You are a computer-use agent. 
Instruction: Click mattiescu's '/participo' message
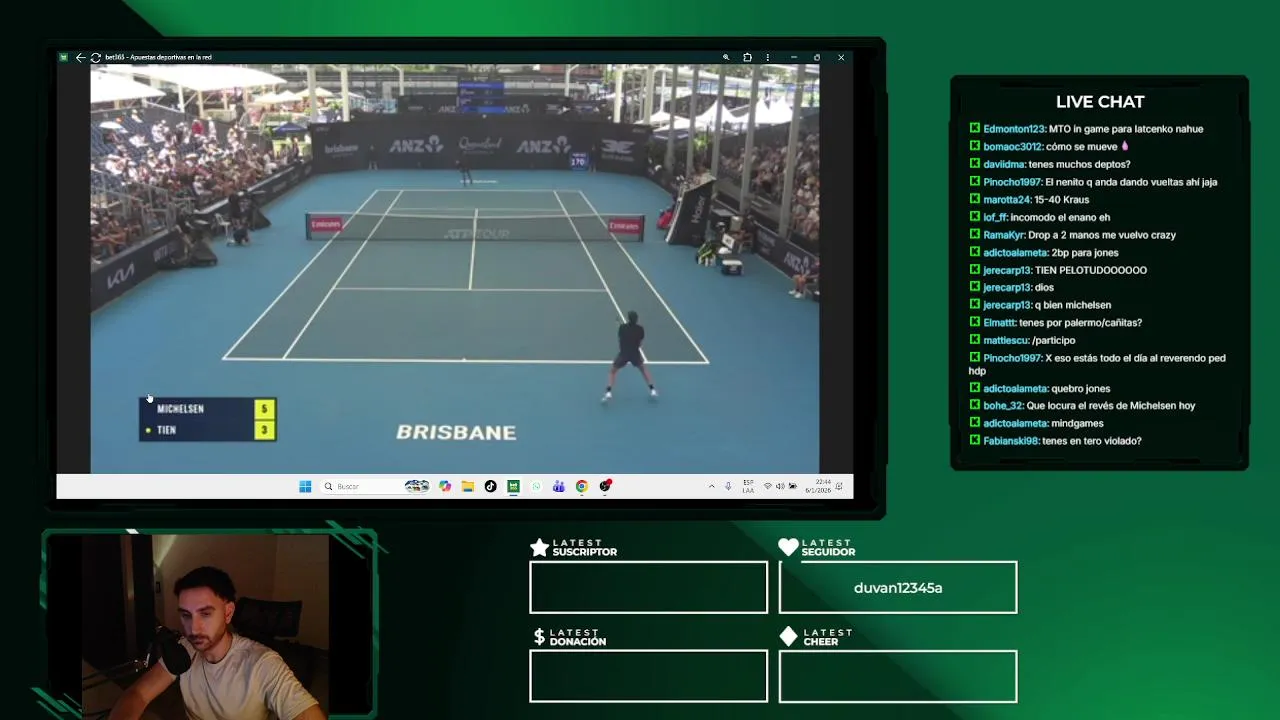[x=1053, y=340]
